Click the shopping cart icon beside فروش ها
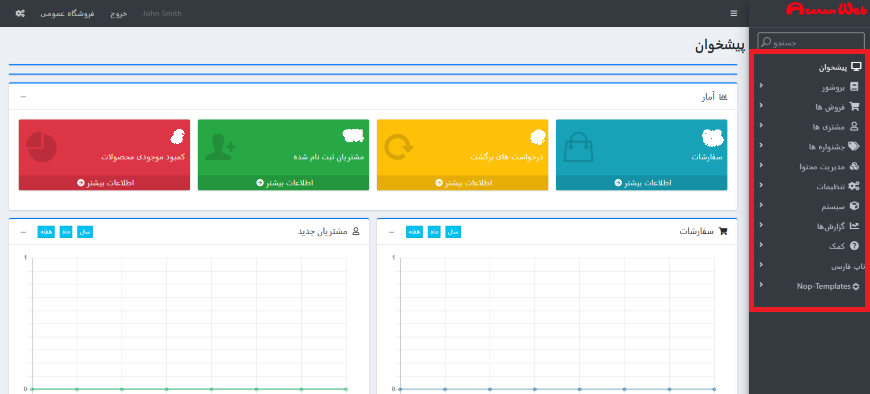Viewport: 870px width, 394px height. click(854, 107)
